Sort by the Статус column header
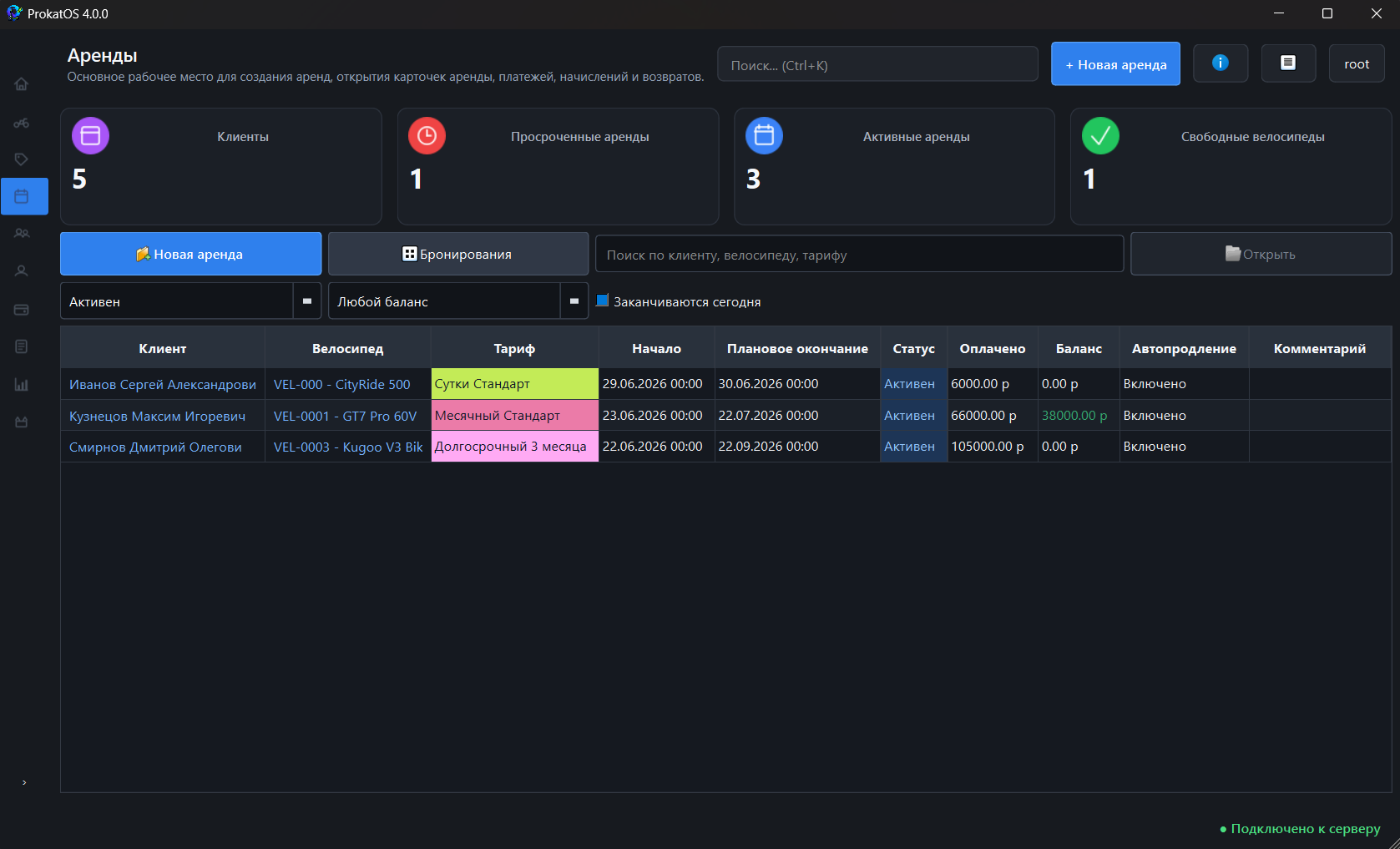1400x849 pixels. 913,348
